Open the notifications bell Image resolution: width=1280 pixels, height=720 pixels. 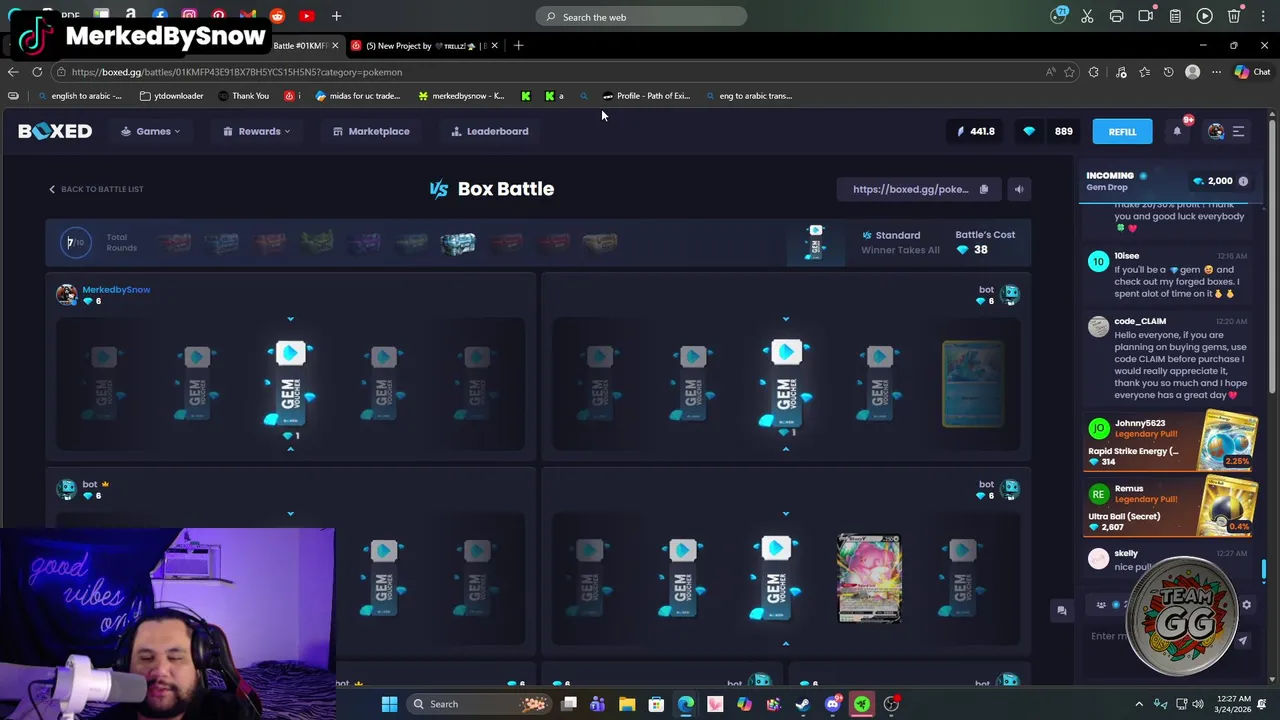point(1177,131)
